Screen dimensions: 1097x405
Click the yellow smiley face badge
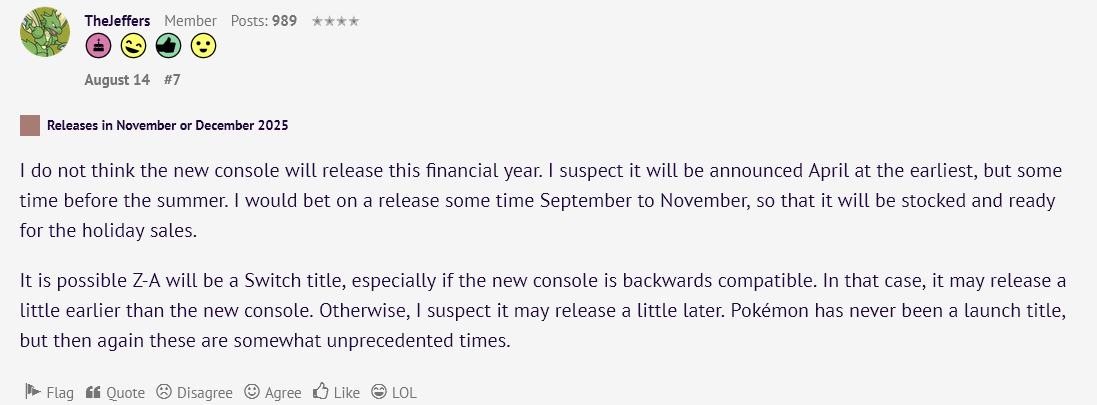(203, 46)
